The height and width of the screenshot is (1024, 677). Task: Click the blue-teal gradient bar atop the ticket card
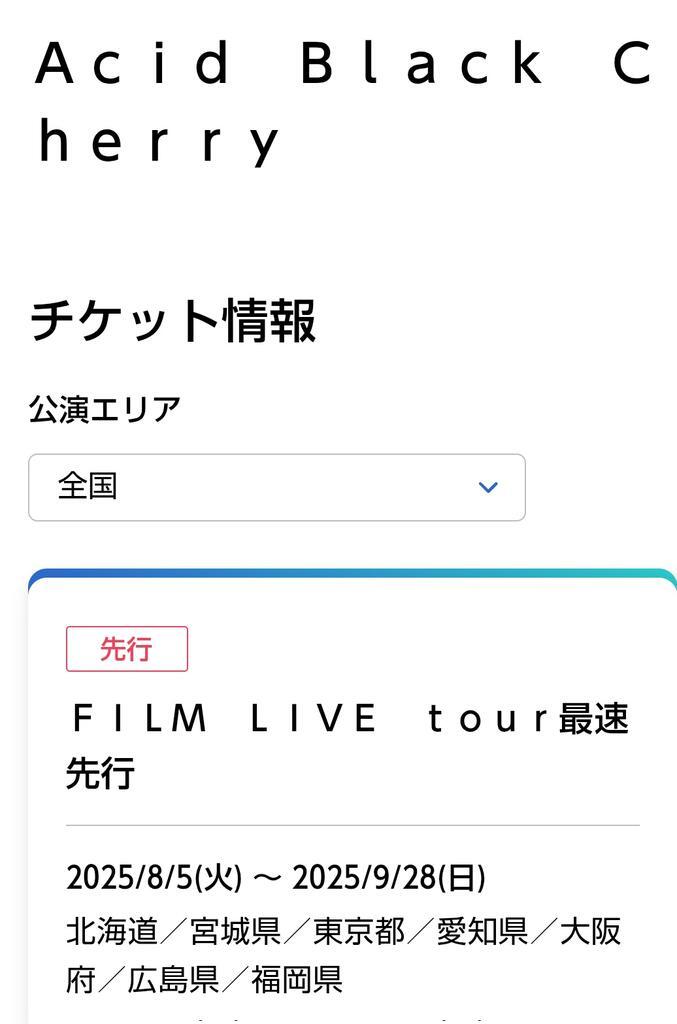tap(353, 573)
